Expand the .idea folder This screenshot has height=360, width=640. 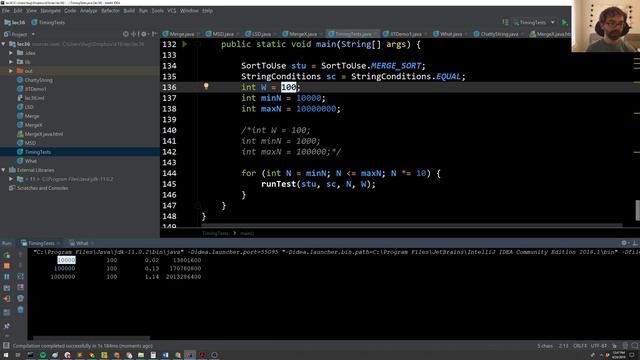click(11, 53)
